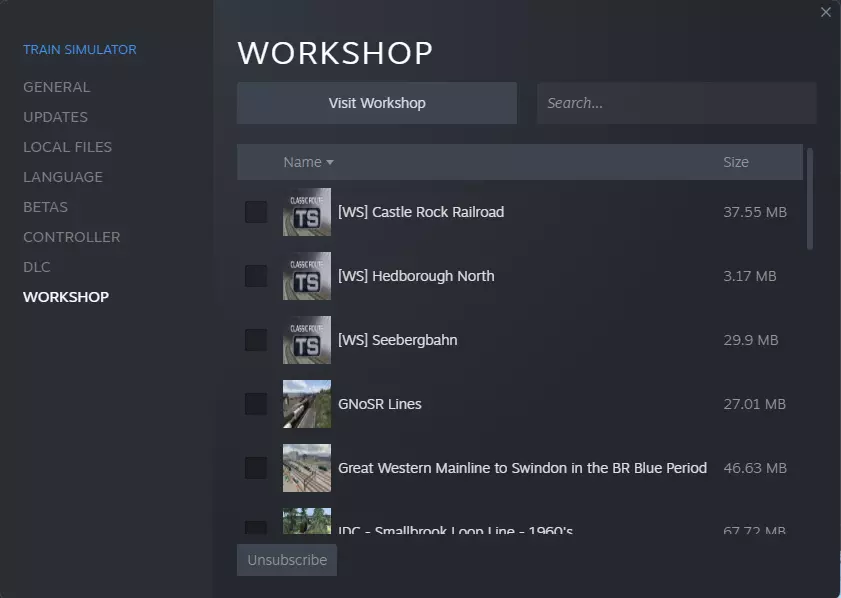Select the GNoSR Lines item name
Image resolution: width=841 pixels, height=598 pixels.
coord(380,404)
